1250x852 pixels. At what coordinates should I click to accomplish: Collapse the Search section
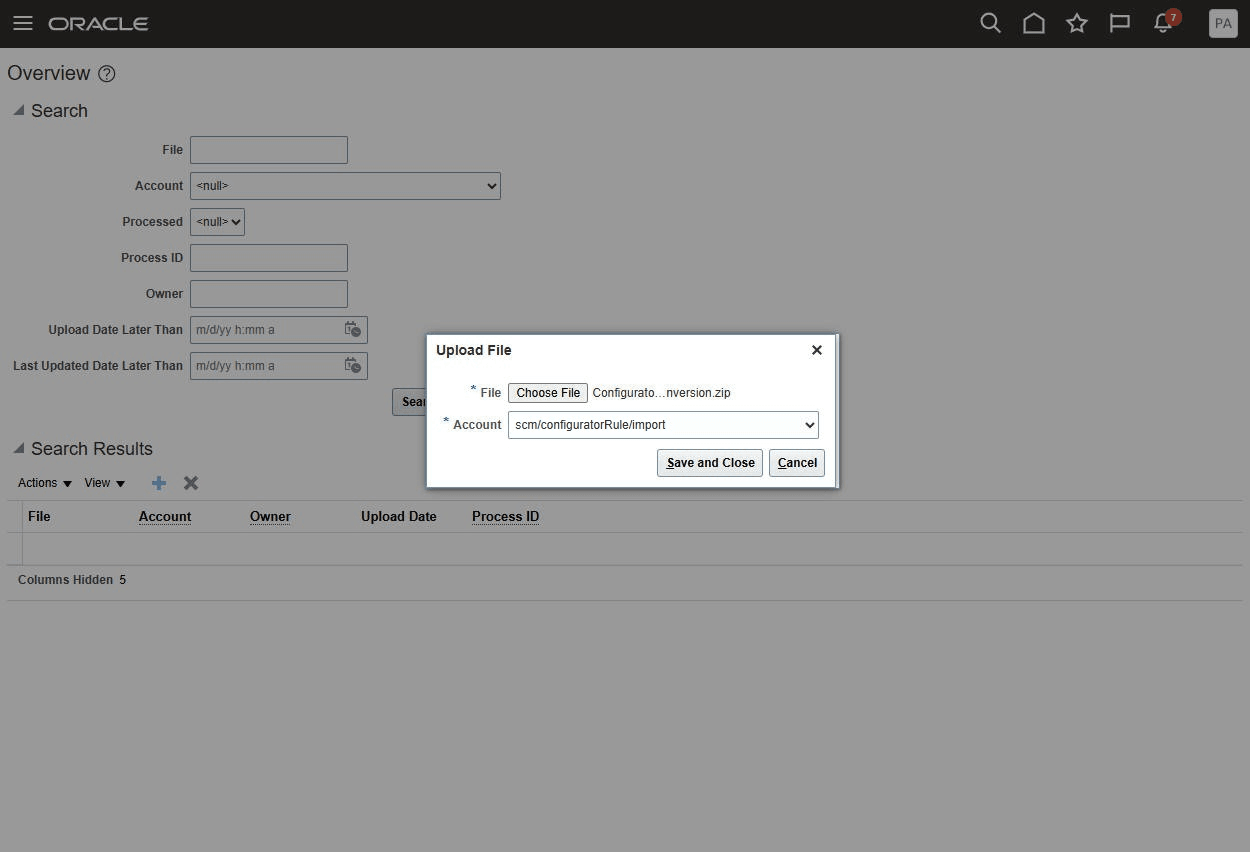(x=18, y=110)
